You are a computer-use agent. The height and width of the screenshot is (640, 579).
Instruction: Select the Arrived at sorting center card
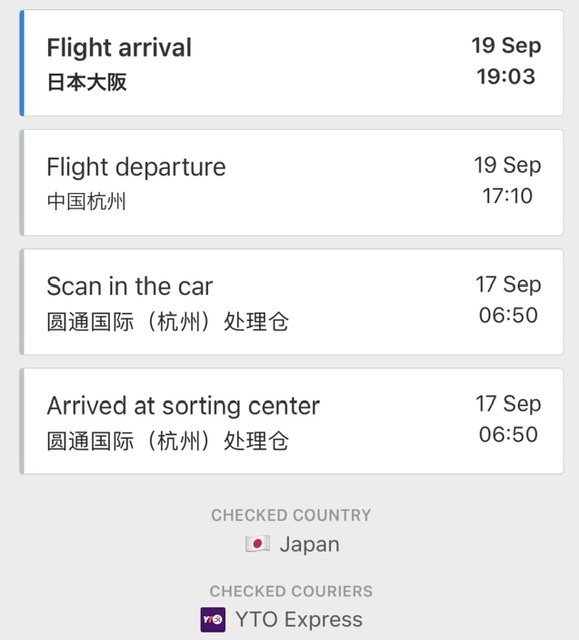pyautogui.click(x=292, y=421)
